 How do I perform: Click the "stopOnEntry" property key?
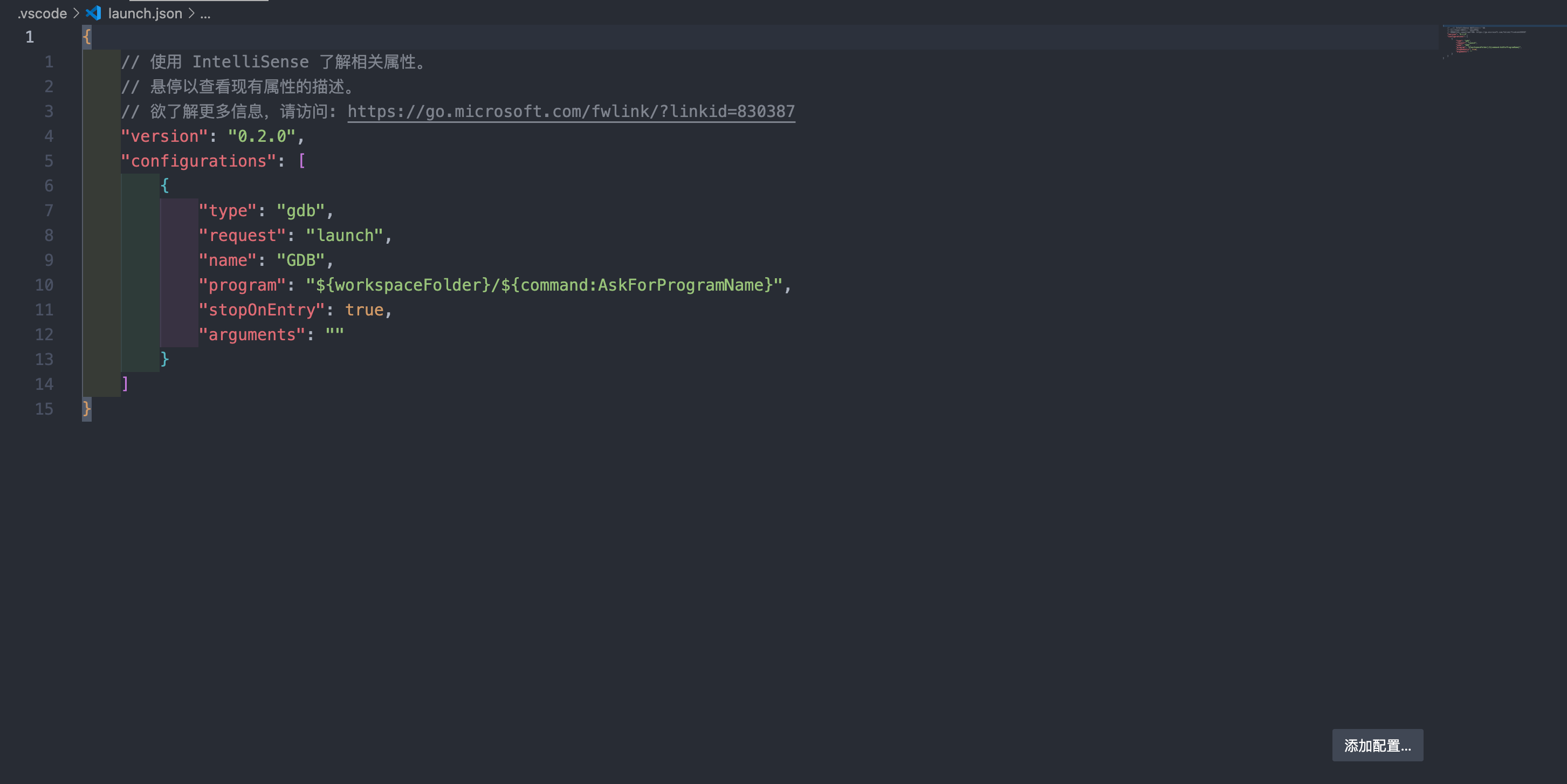point(262,310)
